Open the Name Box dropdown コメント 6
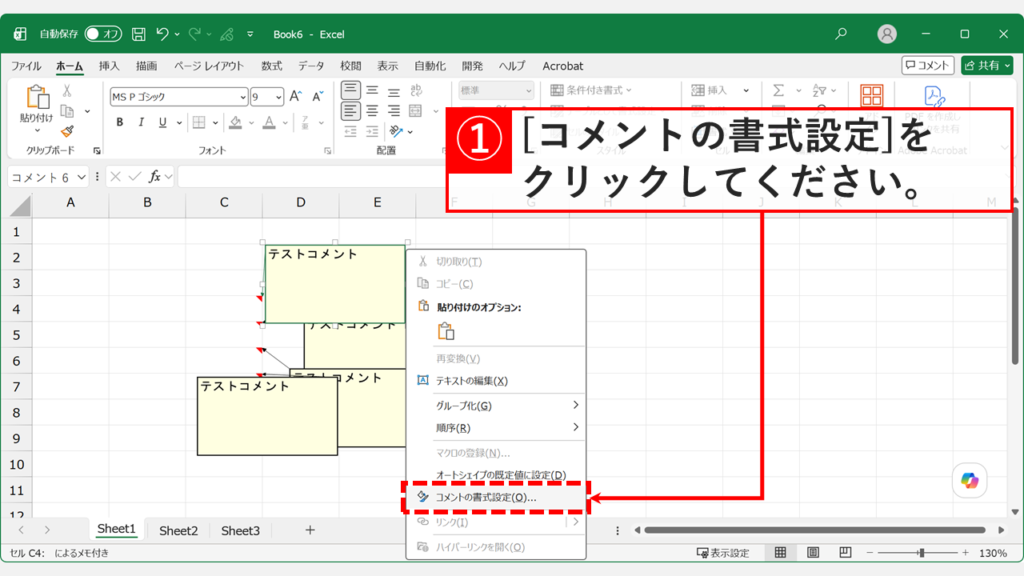The width and height of the screenshot is (1024, 576). (81, 177)
